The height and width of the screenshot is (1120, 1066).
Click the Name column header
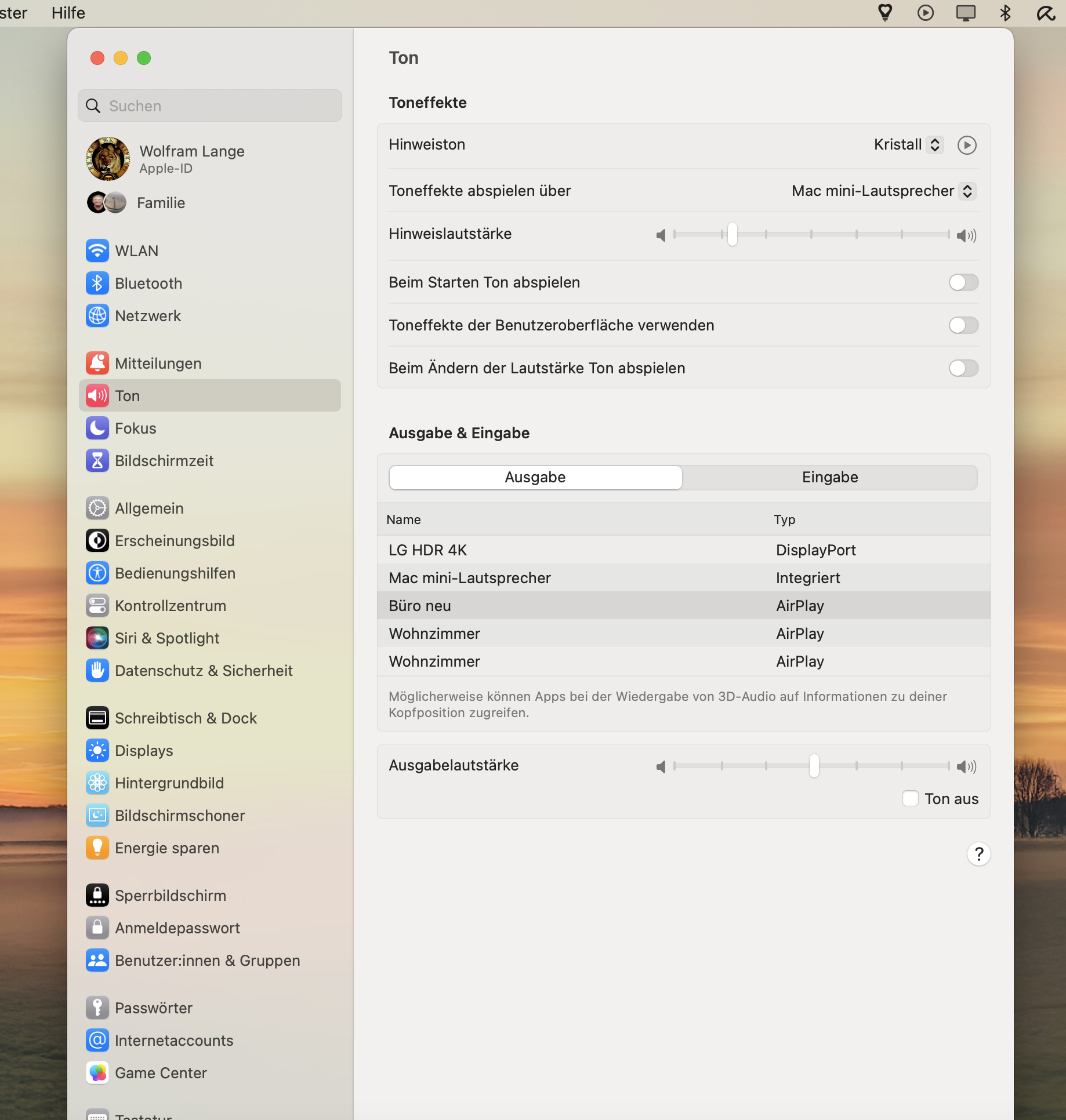[404, 519]
